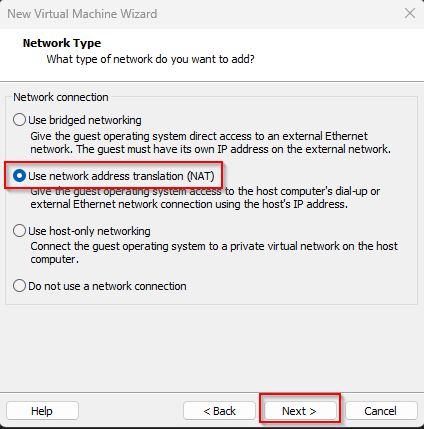Image resolution: width=424 pixels, height=429 pixels.
Task: Go to previous step with Back button
Action: tap(219, 411)
